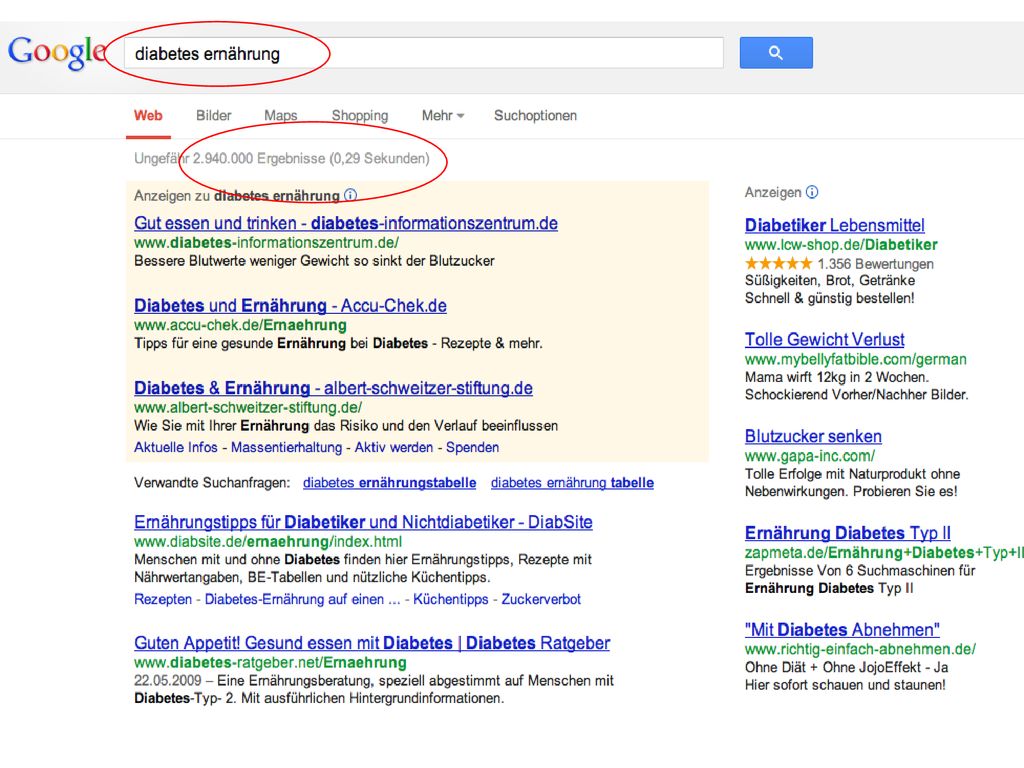Screen dimensions: 1024x768
Task: Click the search box containing 'diabetes ernährung'
Action: (424, 54)
